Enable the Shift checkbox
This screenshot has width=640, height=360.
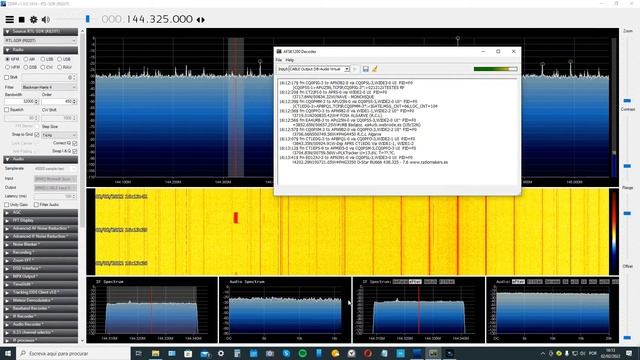click(x=7, y=77)
